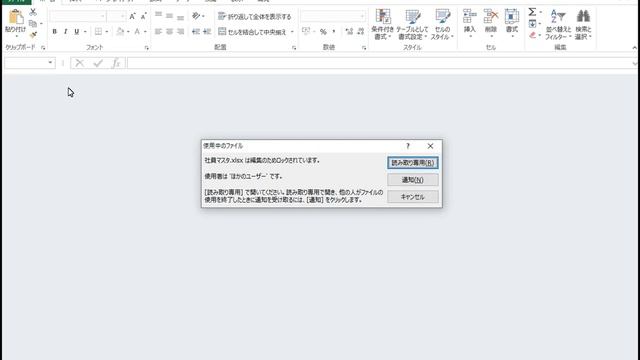Click the Insert Function fx icon
640x360 pixels.
116,63
